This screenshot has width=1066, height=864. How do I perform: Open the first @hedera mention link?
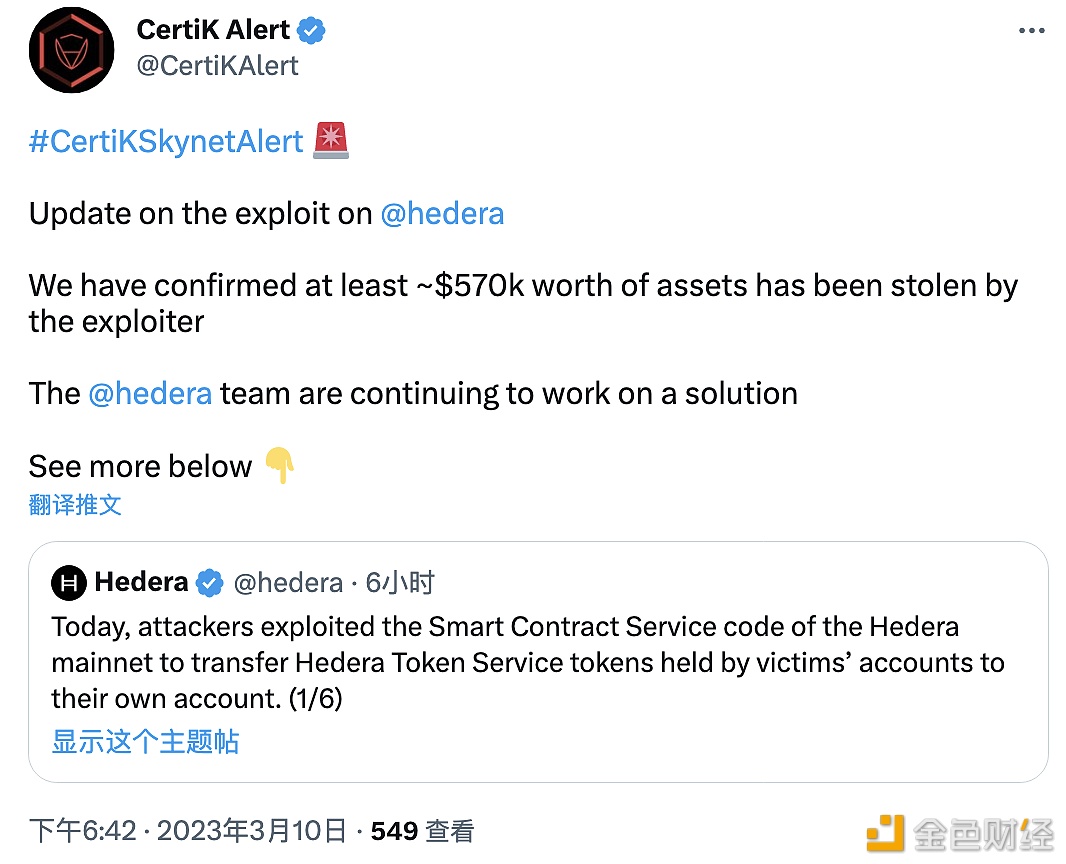tap(443, 213)
